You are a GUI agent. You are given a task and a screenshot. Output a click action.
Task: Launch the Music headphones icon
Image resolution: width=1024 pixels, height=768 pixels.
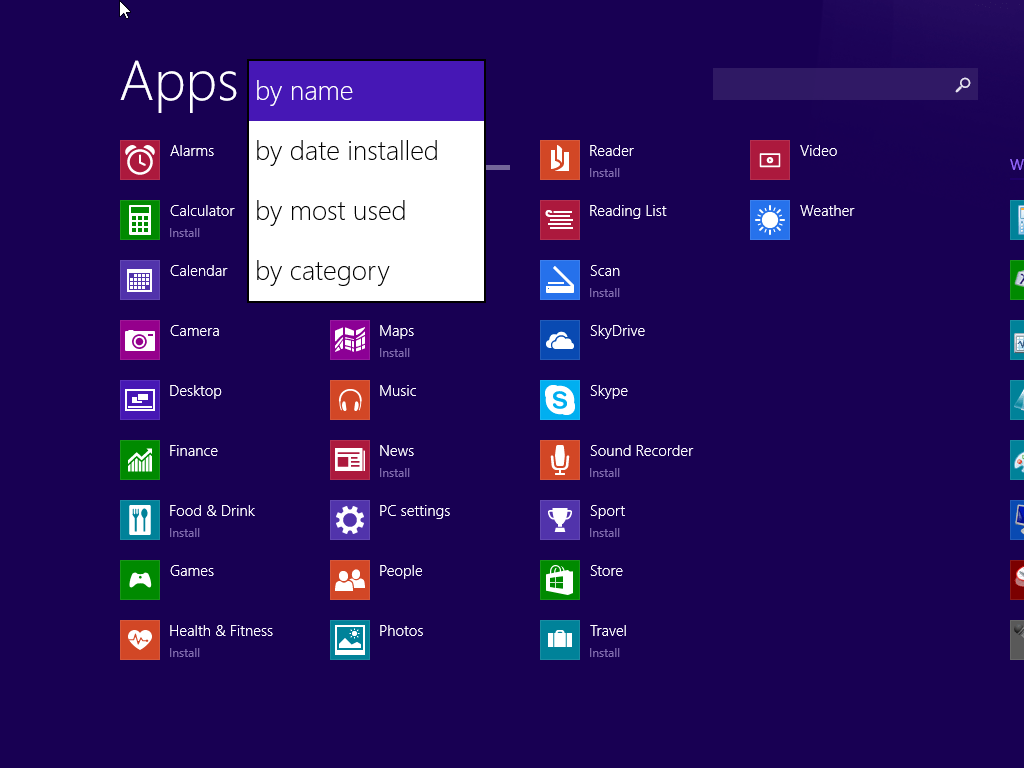point(350,400)
